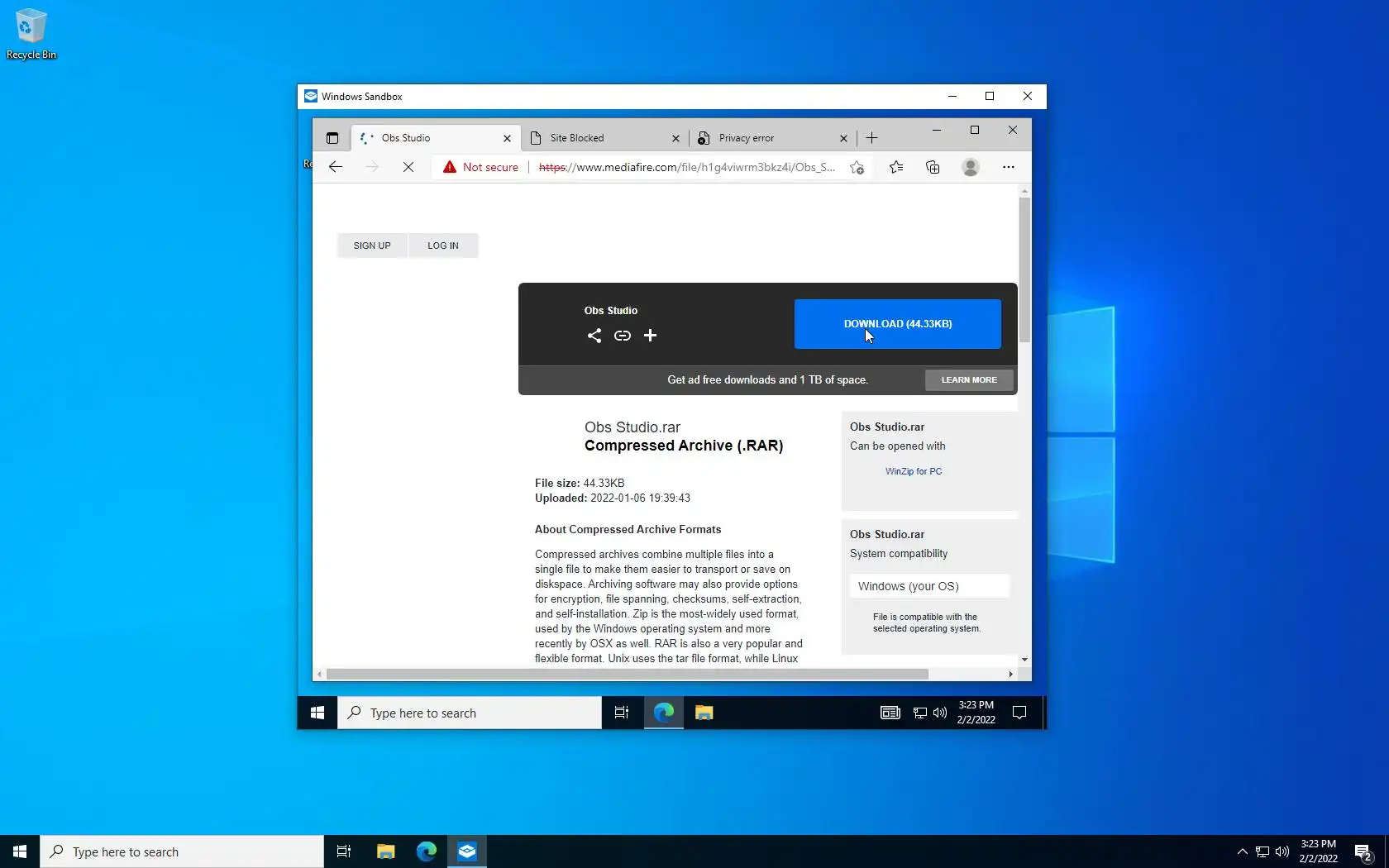Click sandbox volume tray icon
The width and height of the screenshot is (1389, 868).
pyautogui.click(x=940, y=713)
